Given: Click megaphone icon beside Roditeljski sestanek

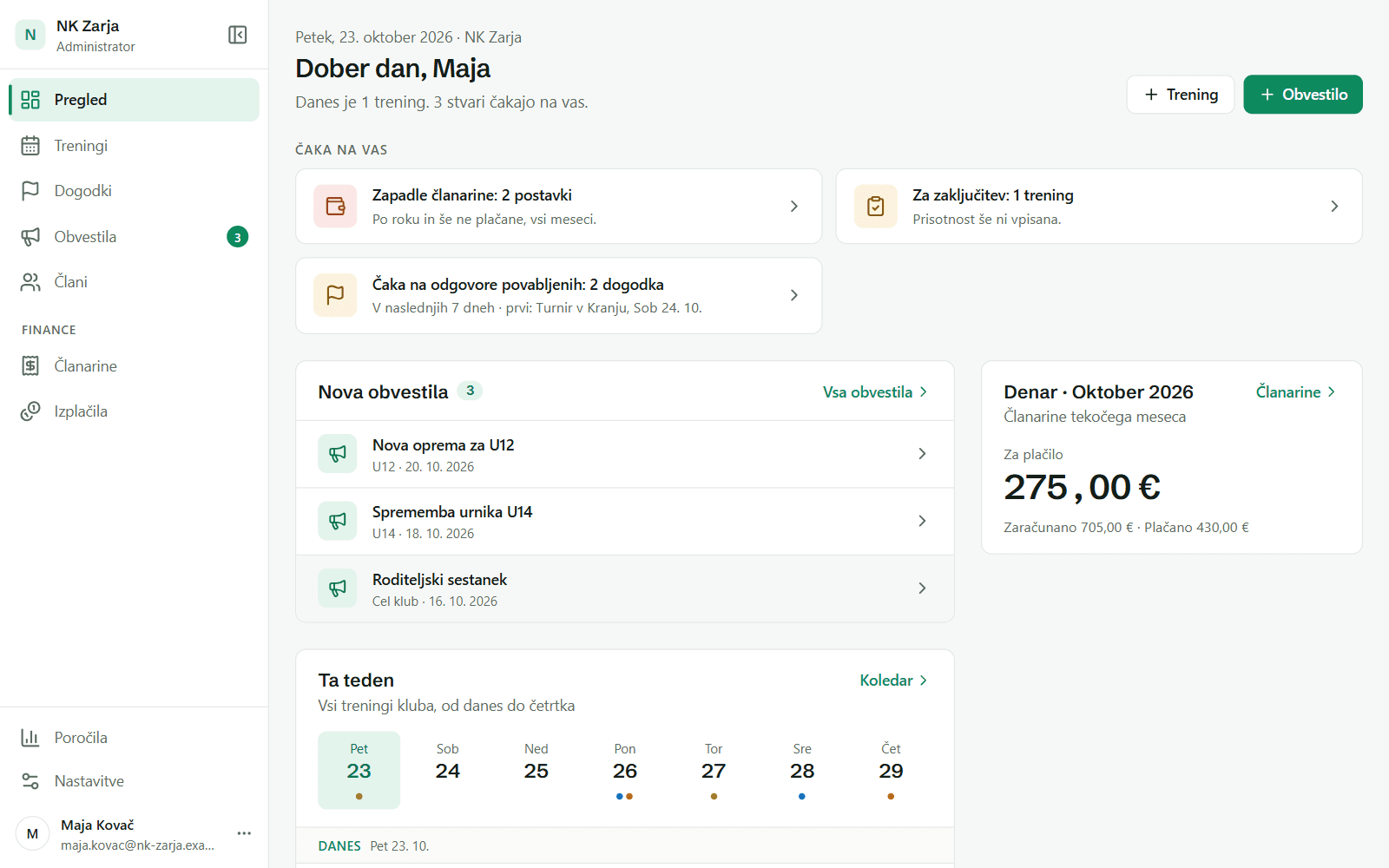Looking at the screenshot, I should pos(338,589).
